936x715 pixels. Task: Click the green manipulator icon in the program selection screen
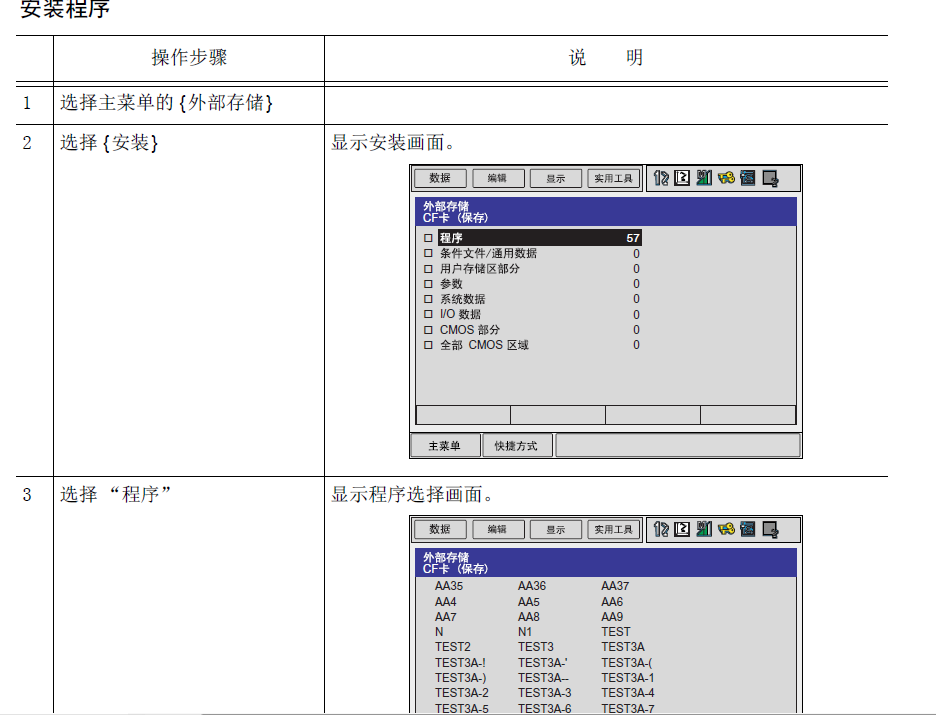(704, 529)
